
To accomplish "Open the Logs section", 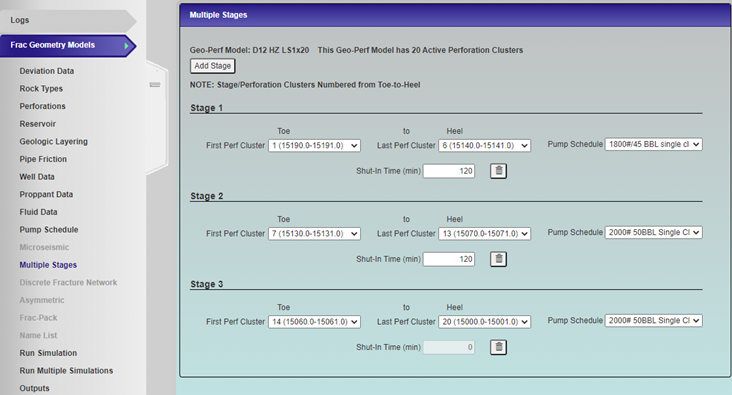I will (68, 21).
